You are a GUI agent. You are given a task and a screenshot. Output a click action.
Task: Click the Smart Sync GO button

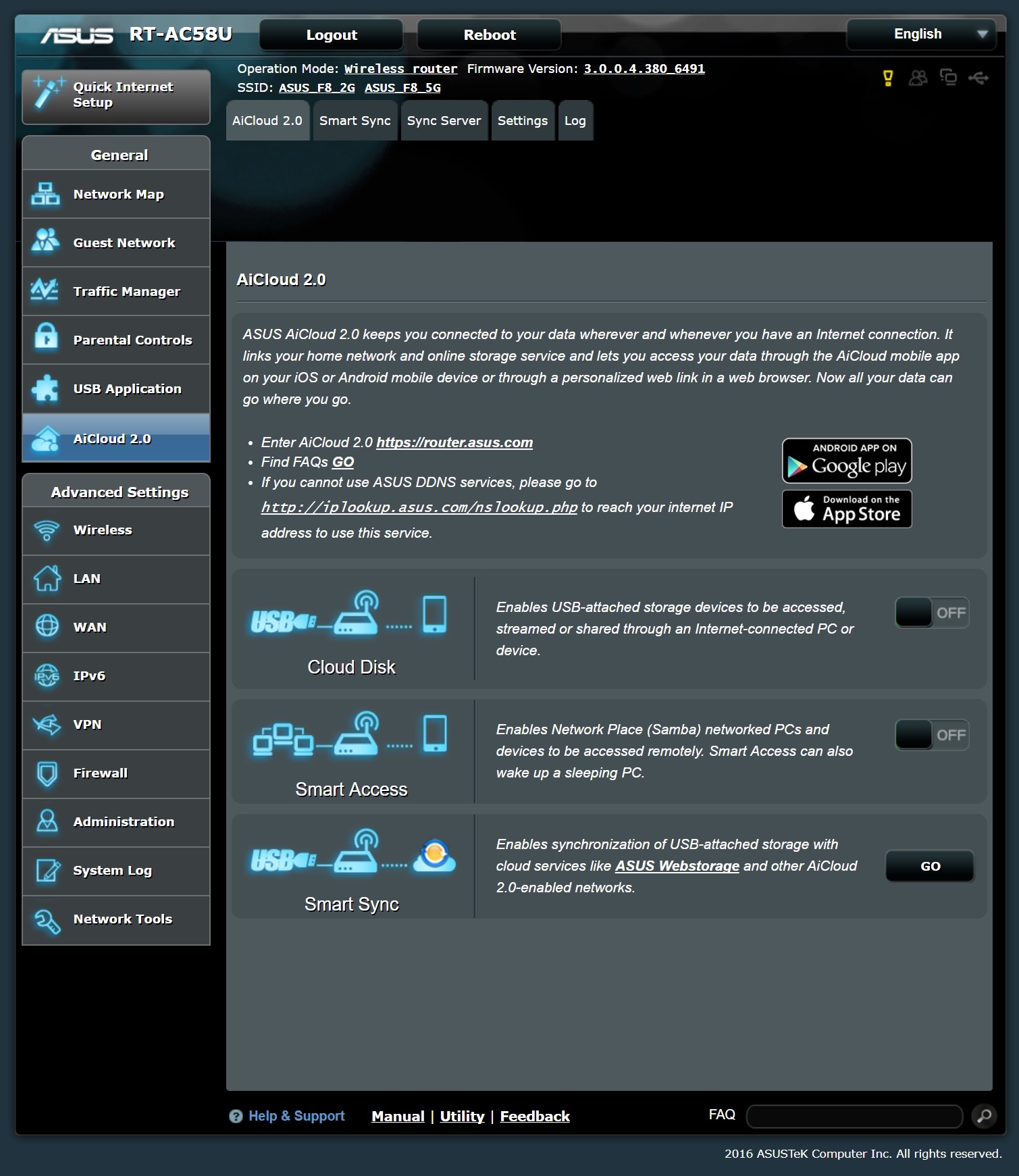click(x=930, y=866)
